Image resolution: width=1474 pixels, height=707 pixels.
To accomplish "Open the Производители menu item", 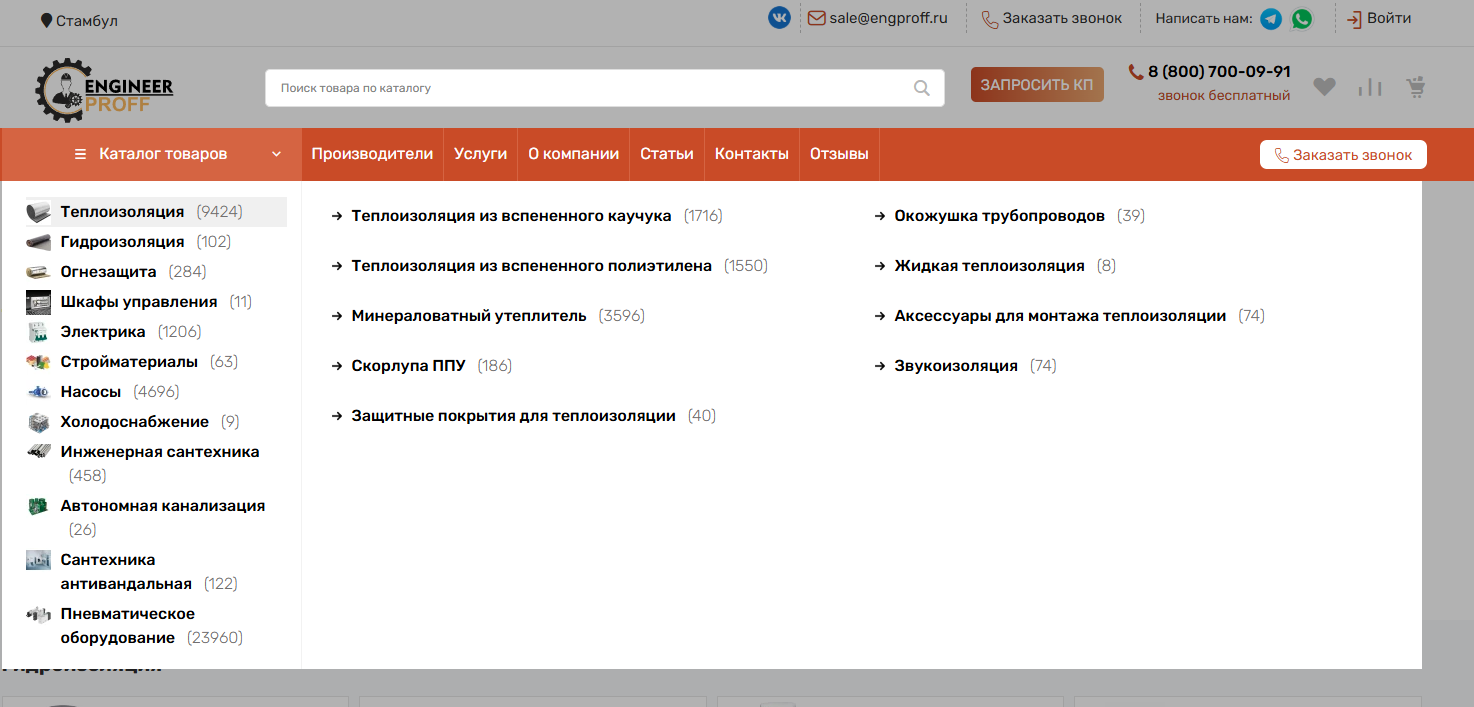I will coord(372,154).
